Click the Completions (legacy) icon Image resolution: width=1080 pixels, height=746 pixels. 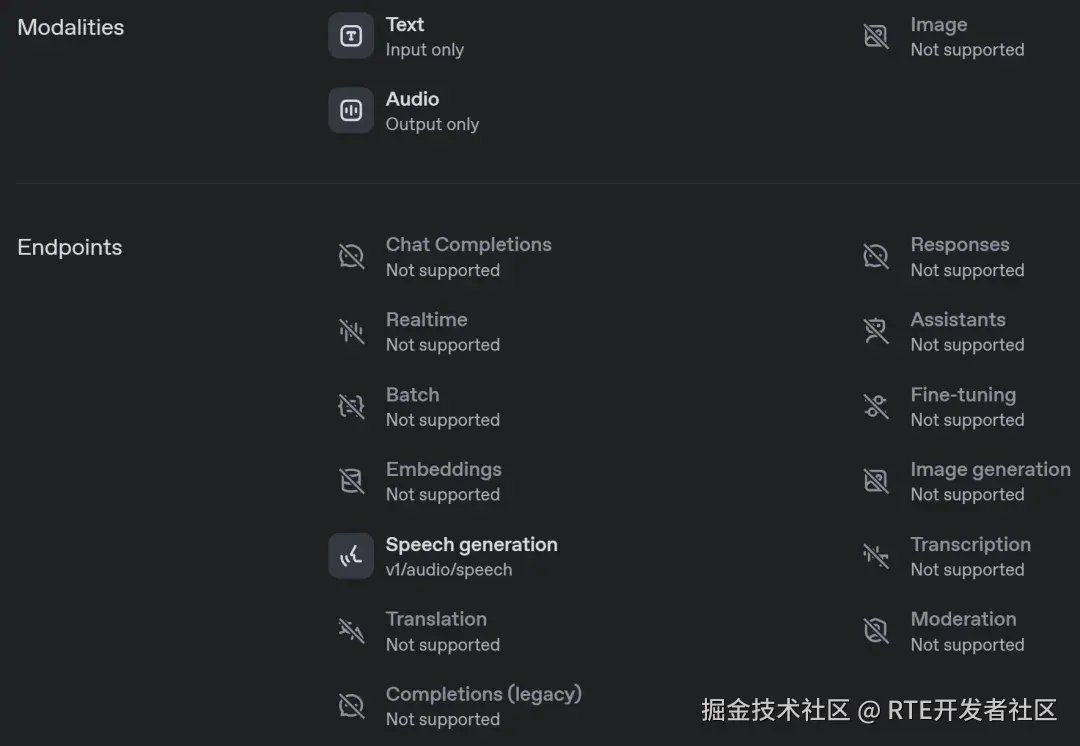(x=351, y=706)
